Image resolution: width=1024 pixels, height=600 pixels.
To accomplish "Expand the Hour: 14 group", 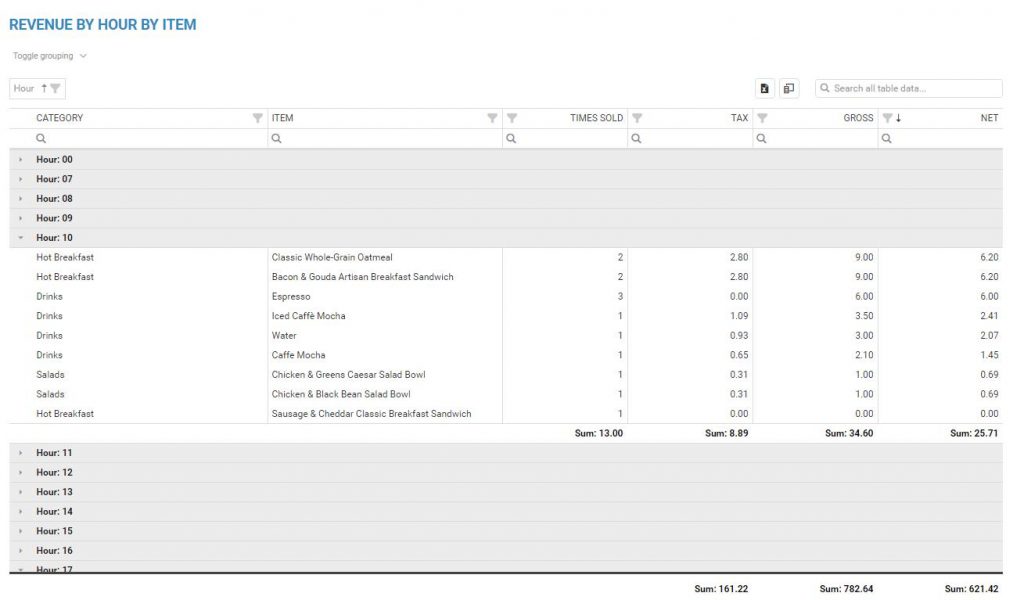I will tap(21, 511).
